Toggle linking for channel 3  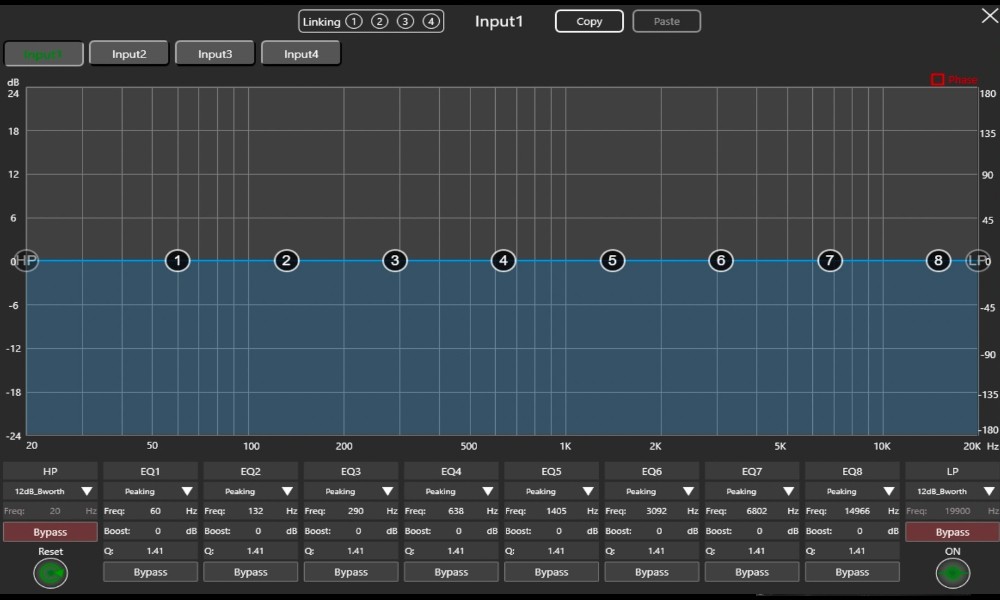(405, 22)
